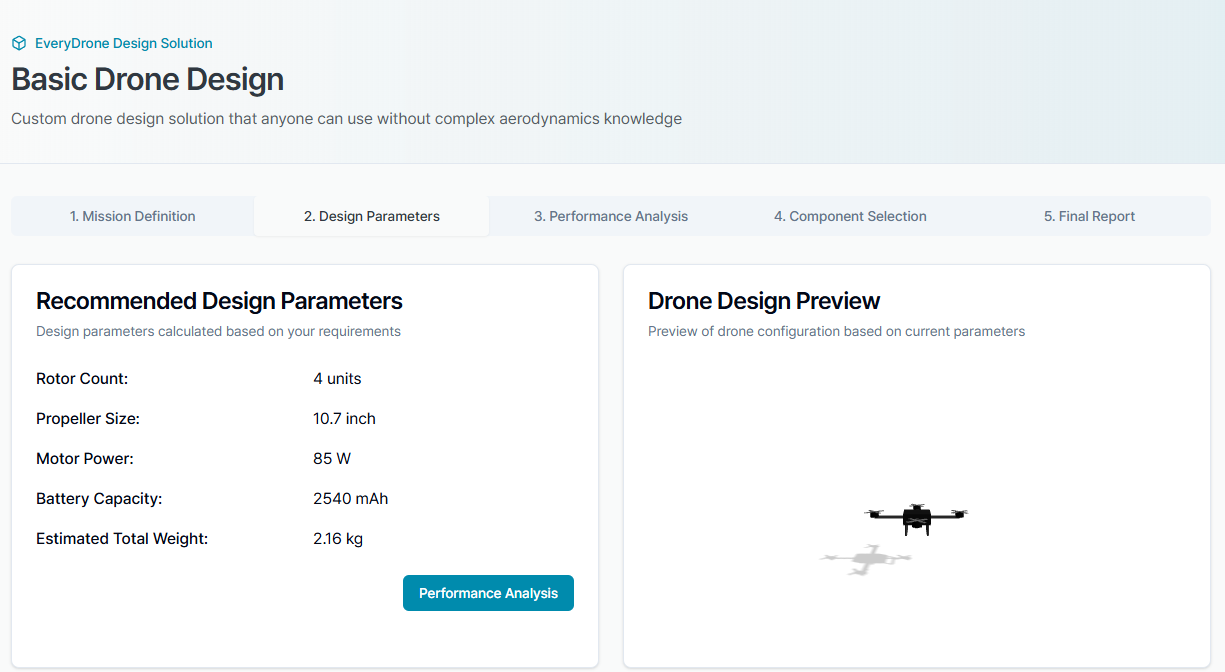
Task: Click the blue Performance Analysis button
Action: (488, 593)
